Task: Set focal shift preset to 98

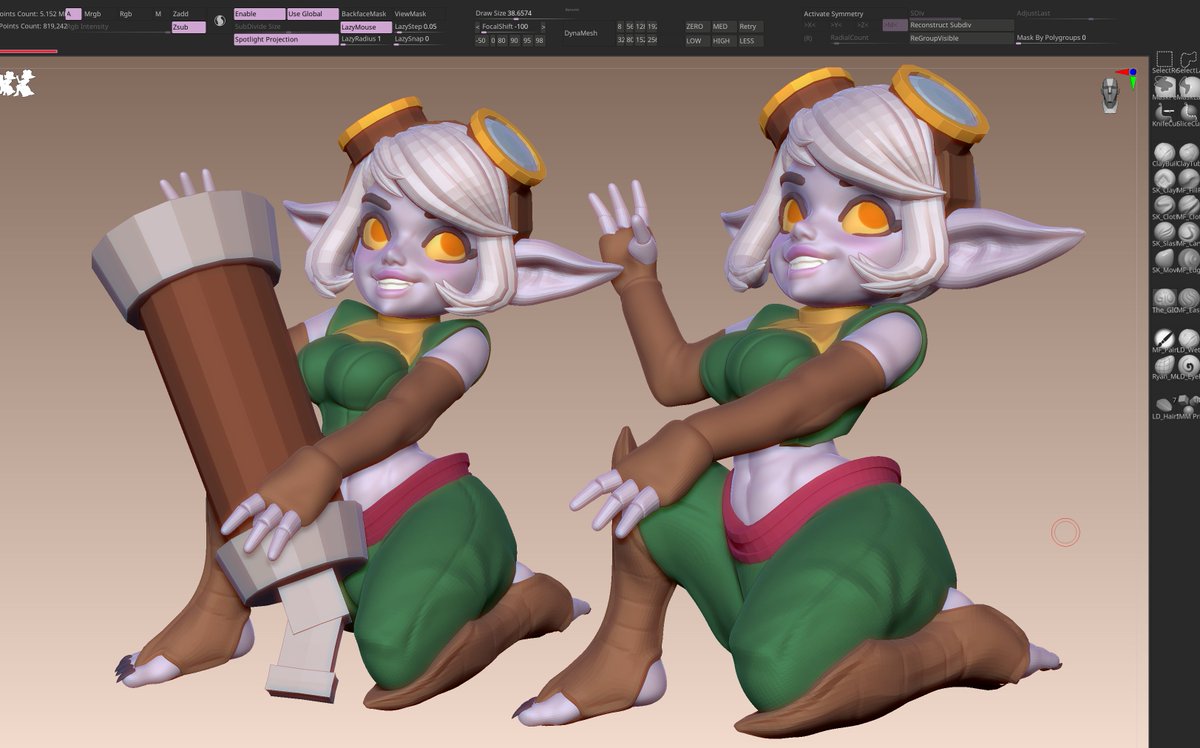Action: point(540,41)
